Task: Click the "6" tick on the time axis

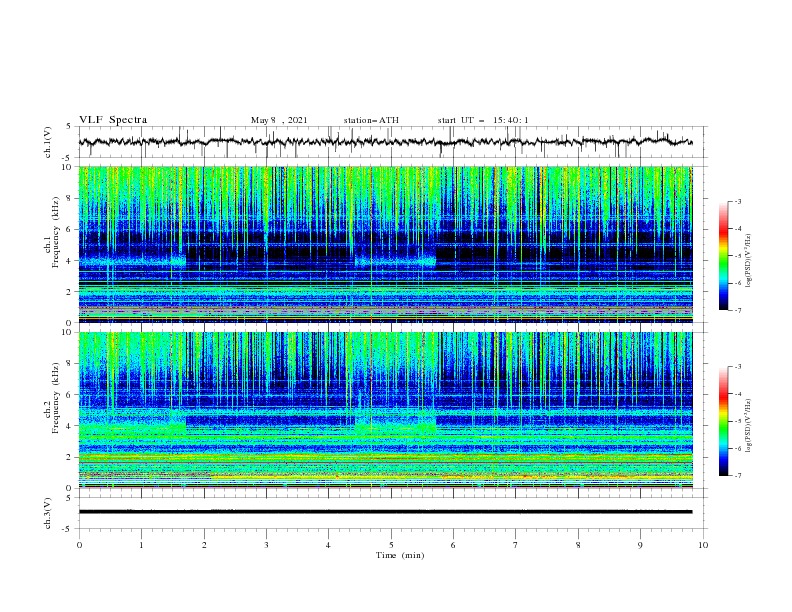Action: (x=454, y=545)
